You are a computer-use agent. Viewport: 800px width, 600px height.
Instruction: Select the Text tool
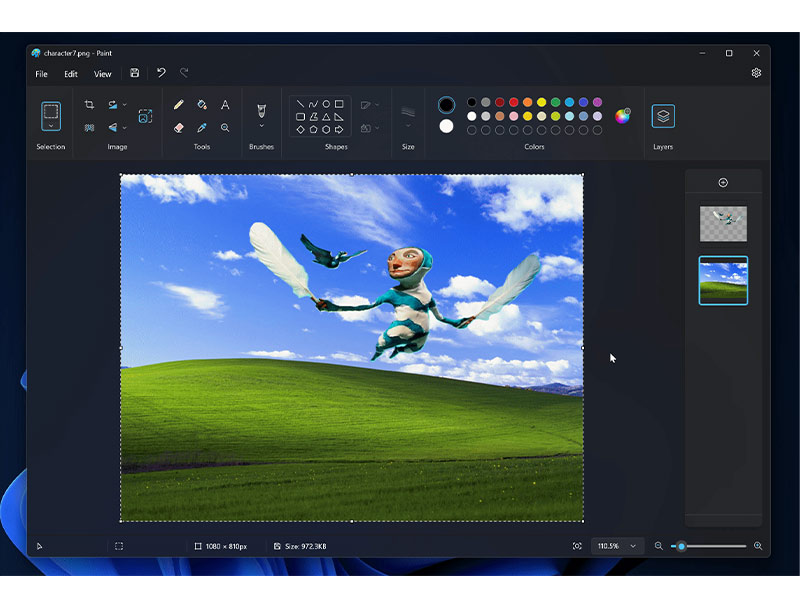(x=225, y=105)
